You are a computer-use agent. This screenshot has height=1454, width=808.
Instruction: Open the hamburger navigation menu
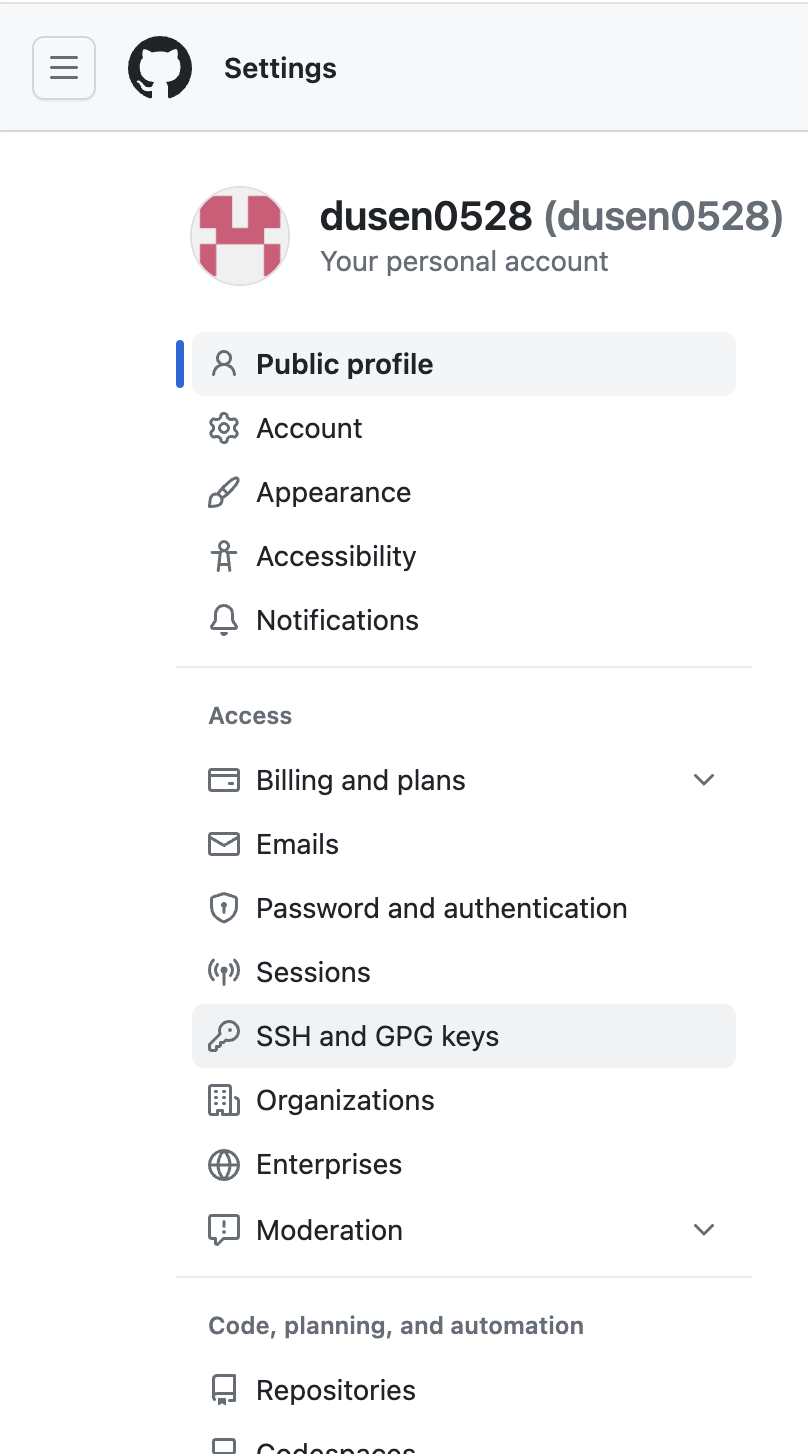point(64,68)
